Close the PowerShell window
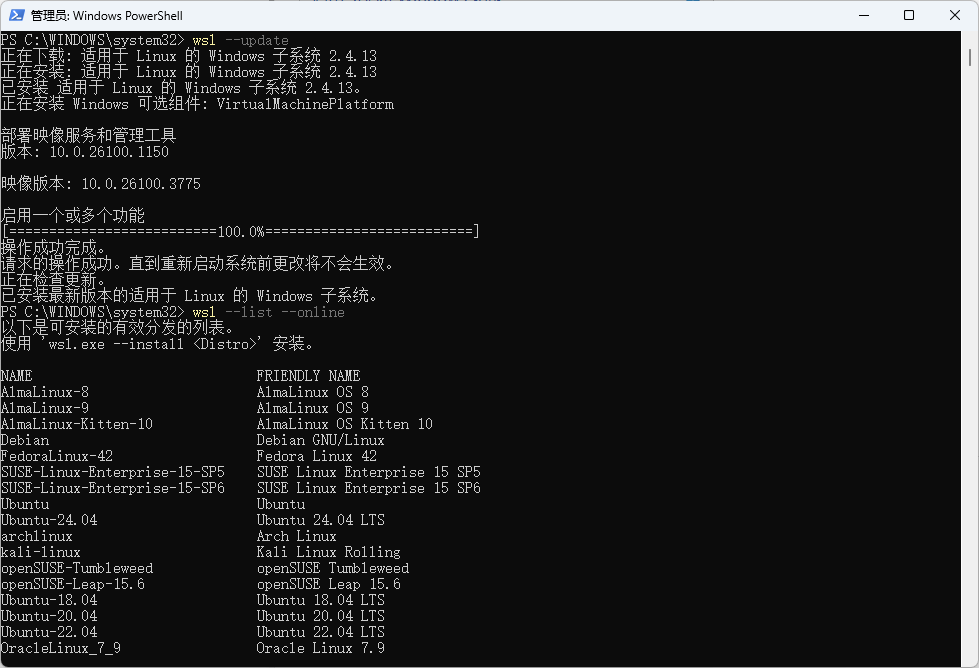 (x=955, y=15)
